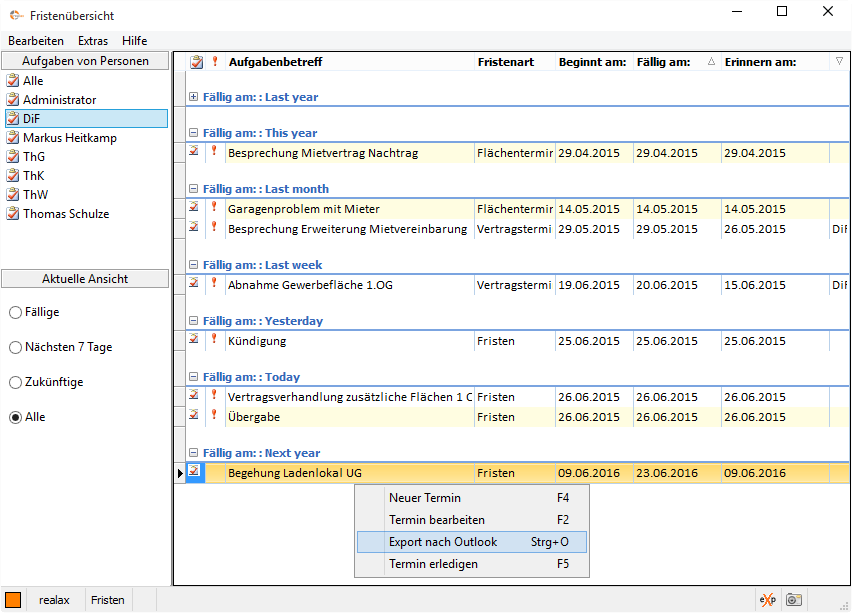Viewport: 852px width, 613px height.
Task: Choose Neuer Termin from context menu
Action: point(472,498)
